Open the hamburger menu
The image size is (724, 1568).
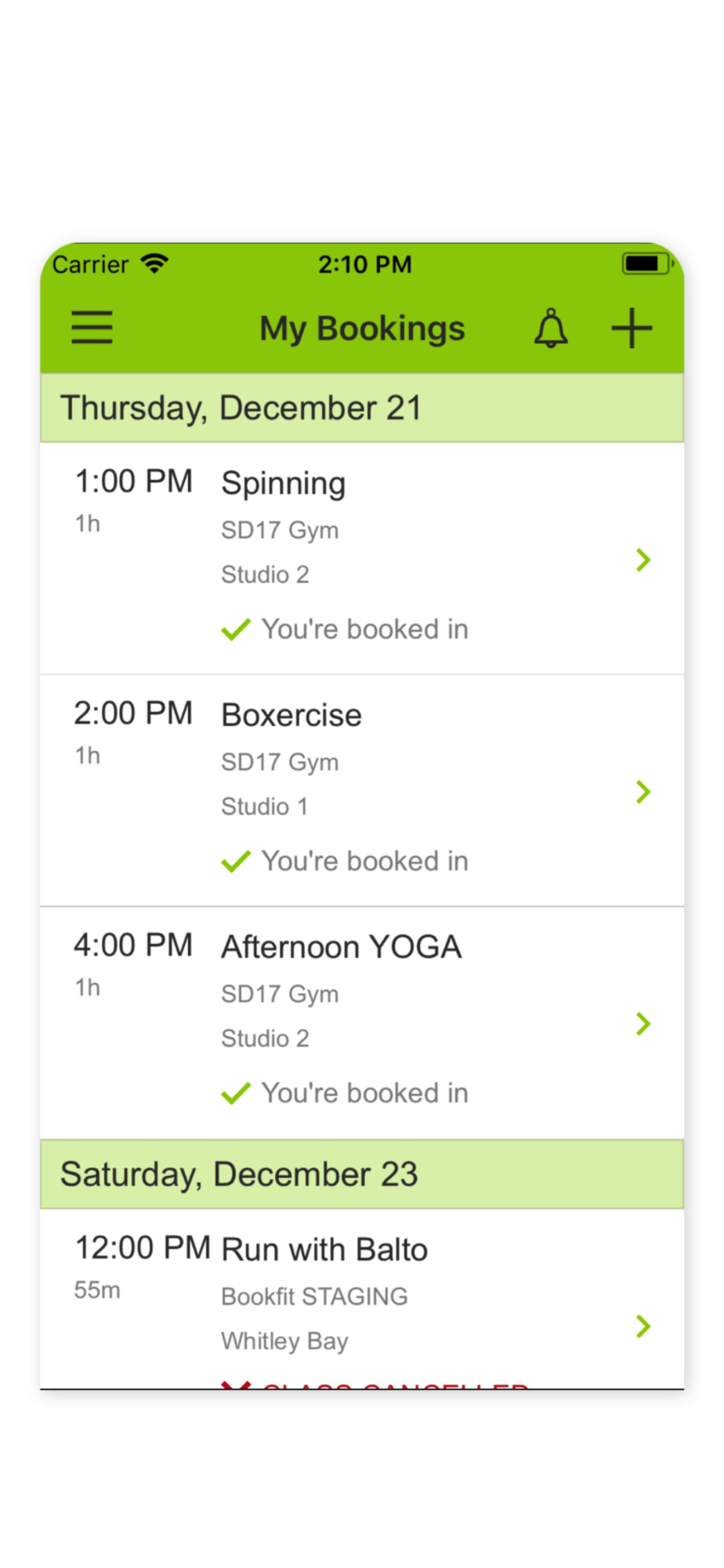tap(92, 328)
